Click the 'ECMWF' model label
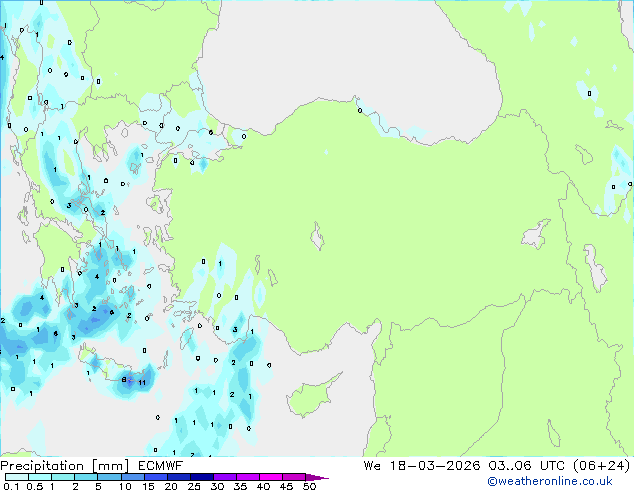Image resolution: width=634 pixels, height=490 pixels. 161,466
